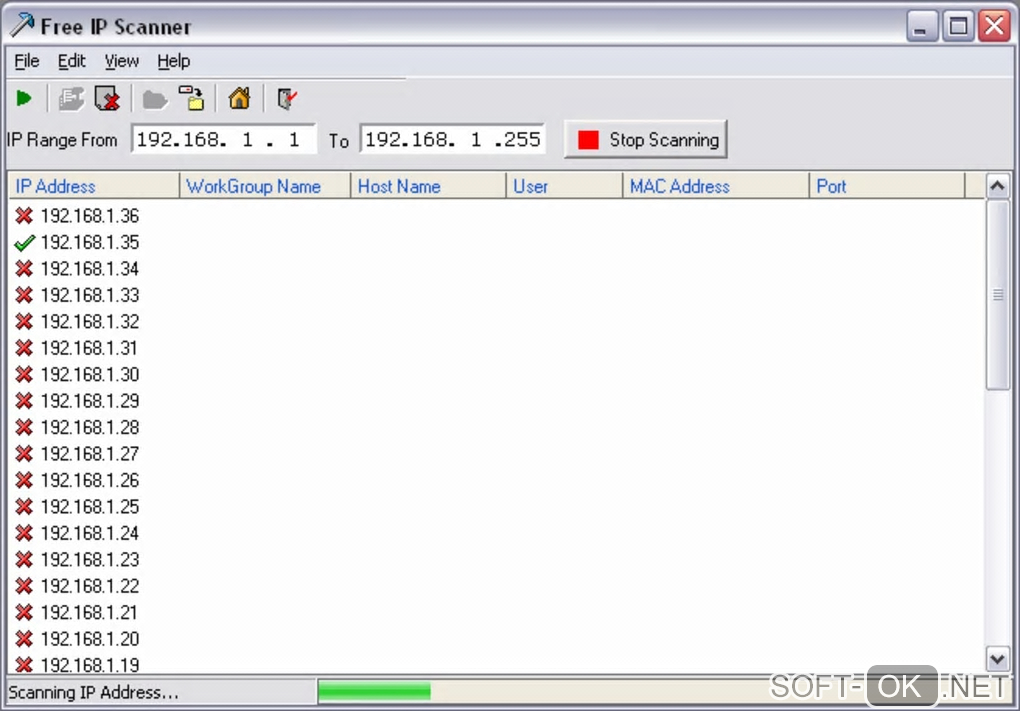Viewport: 1020px width, 711px height.
Task: Sort by the User column header
Action: coord(565,186)
